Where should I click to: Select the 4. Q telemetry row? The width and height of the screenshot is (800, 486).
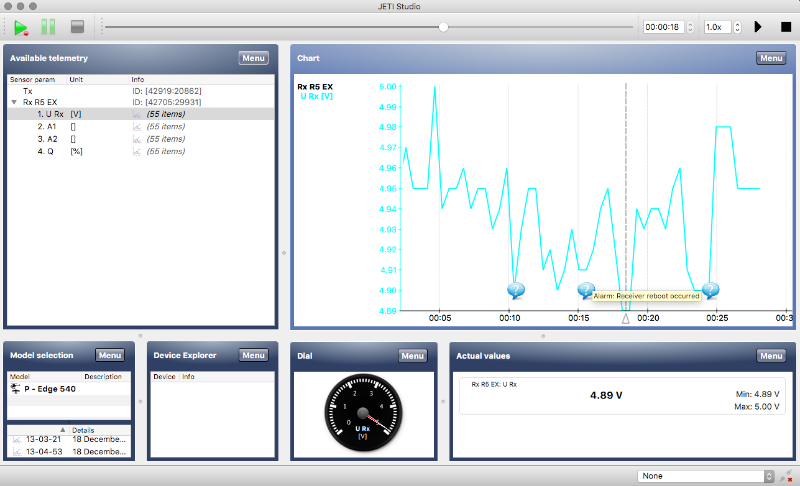click(141, 151)
